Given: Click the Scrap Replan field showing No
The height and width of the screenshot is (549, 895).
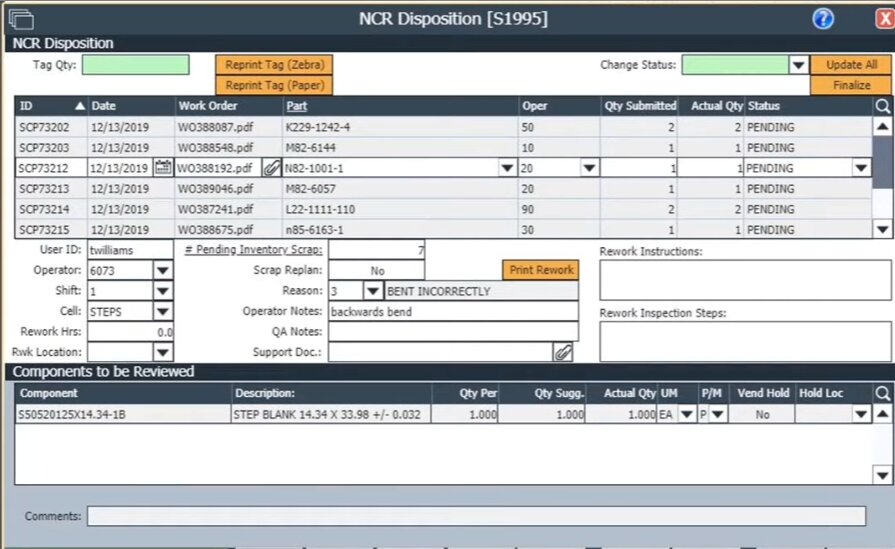Looking at the screenshot, I should point(377,271).
